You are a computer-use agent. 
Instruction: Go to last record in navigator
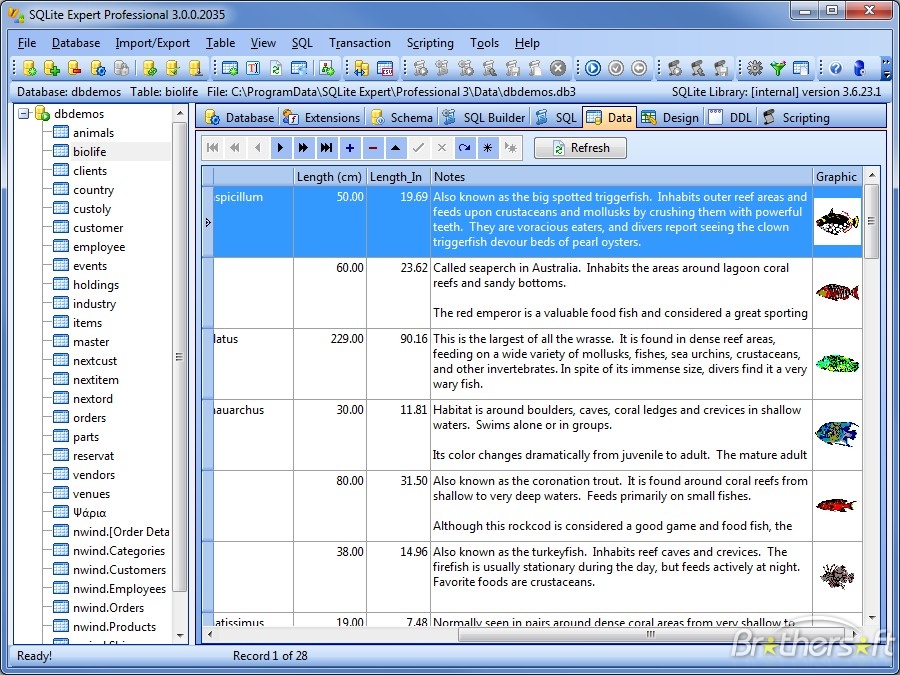(x=326, y=148)
